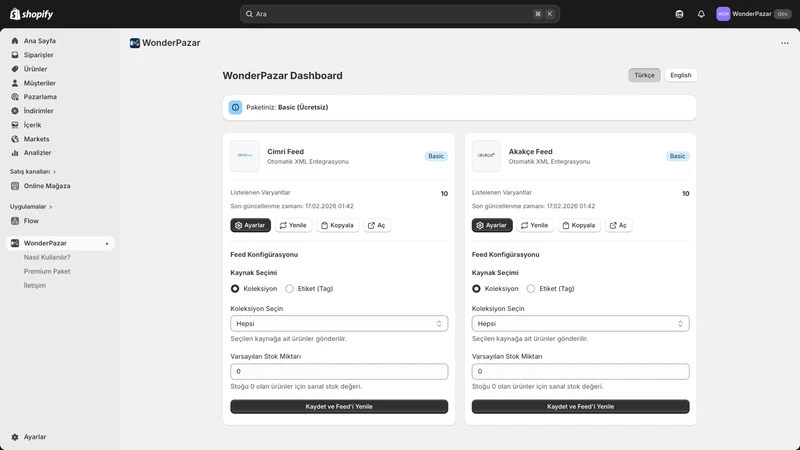This screenshot has width=800, height=450.
Task: Click the Basic badge on Cimri Feed
Action: [x=436, y=156]
